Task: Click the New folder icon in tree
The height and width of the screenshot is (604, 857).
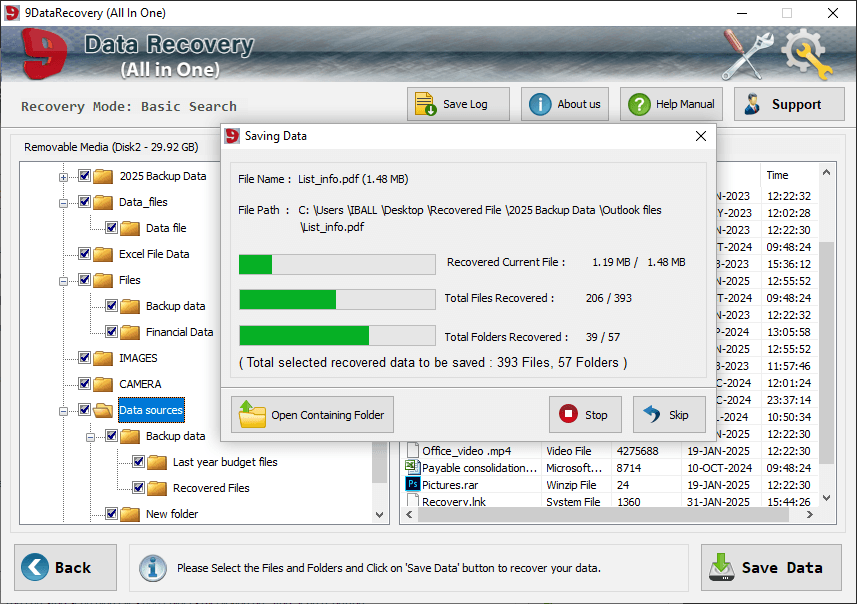Action: click(130, 514)
